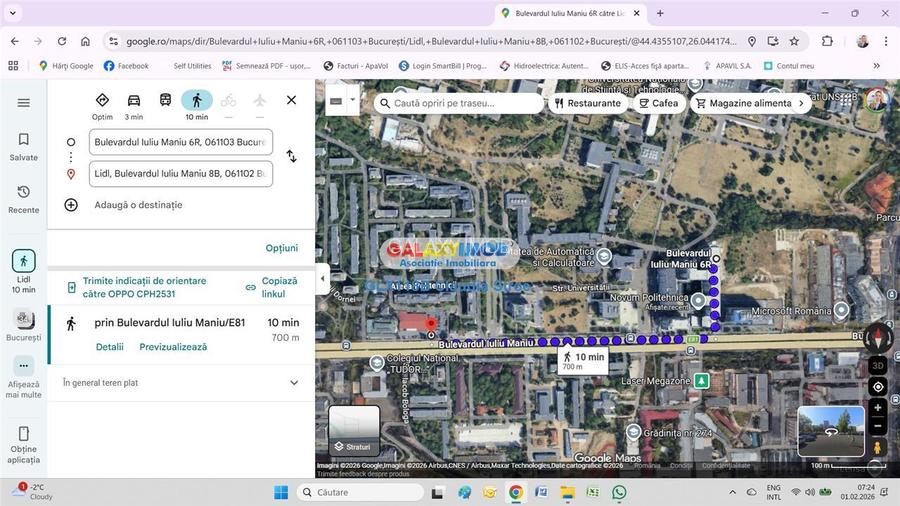Click the search stops along route field

[x=459, y=103]
